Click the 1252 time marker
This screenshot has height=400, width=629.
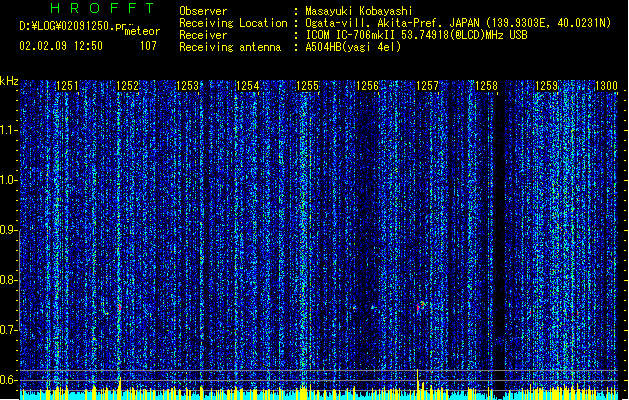128,86
